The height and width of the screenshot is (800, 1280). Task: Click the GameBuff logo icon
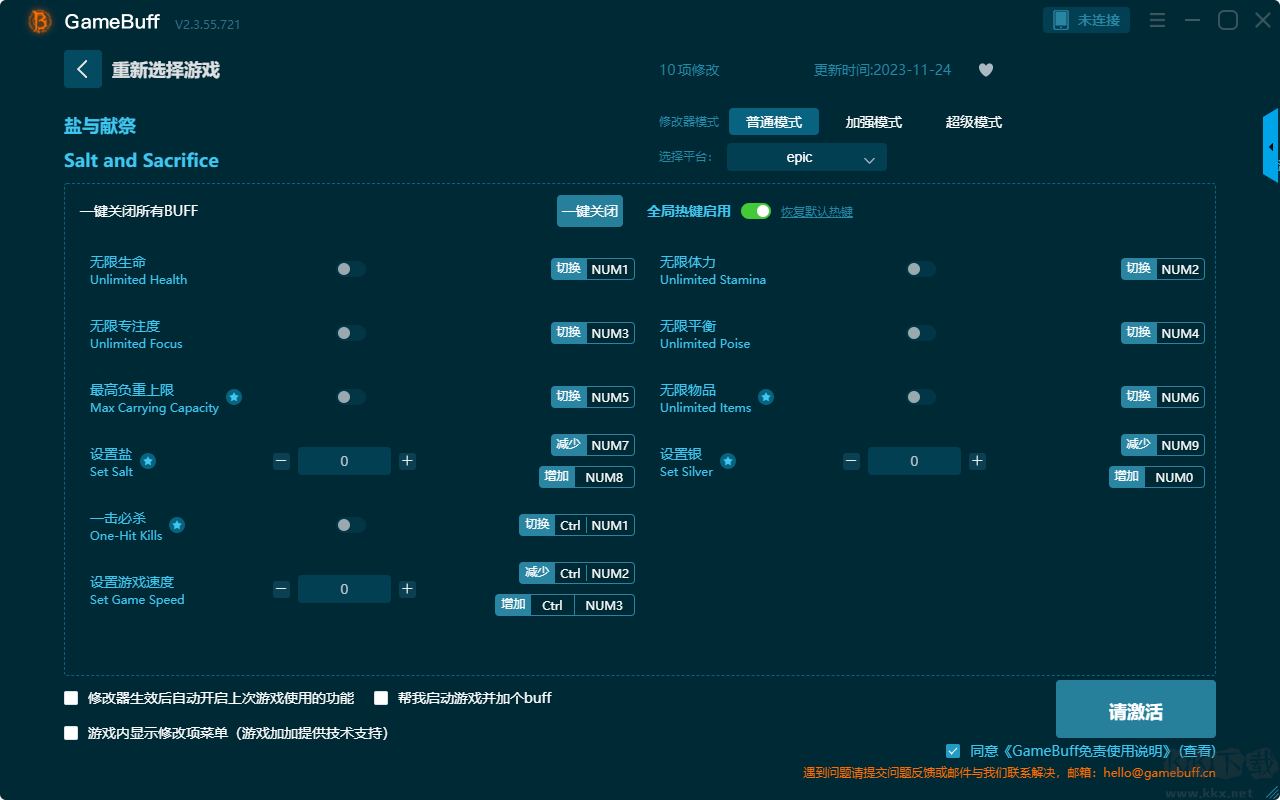[x=40, y=21]
